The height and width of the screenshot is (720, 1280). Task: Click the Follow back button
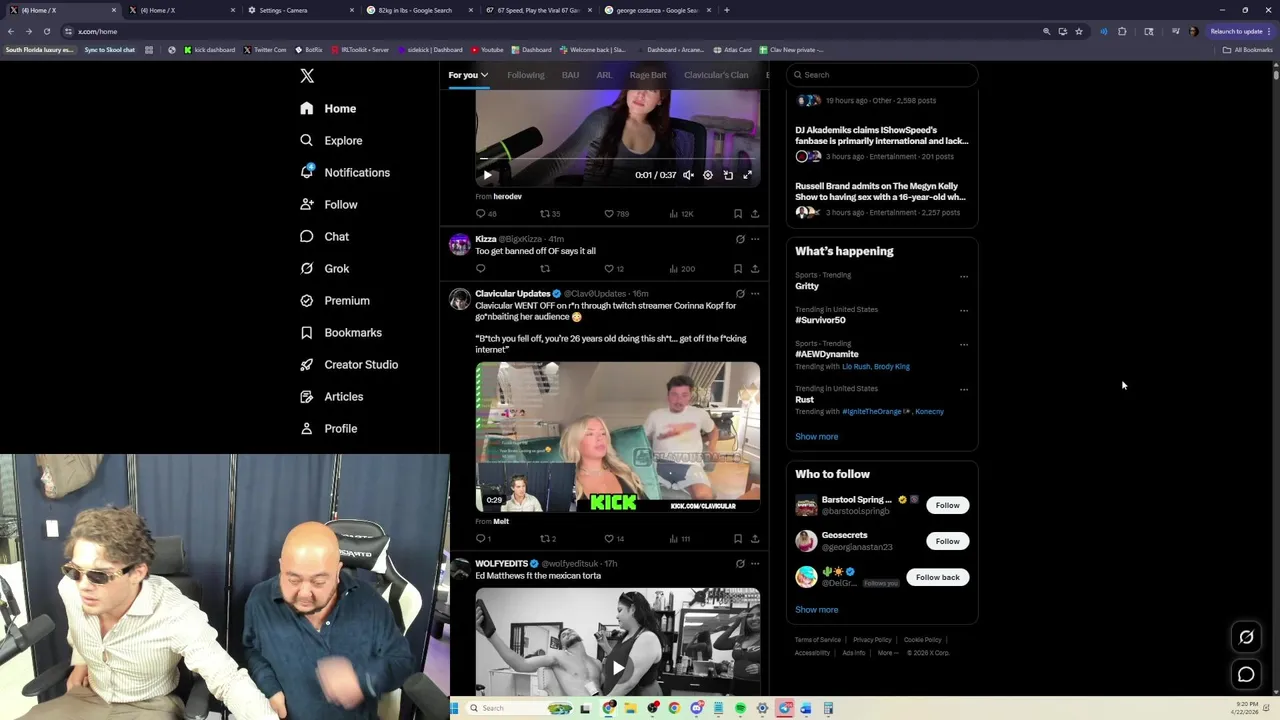[x=937, y=577]
